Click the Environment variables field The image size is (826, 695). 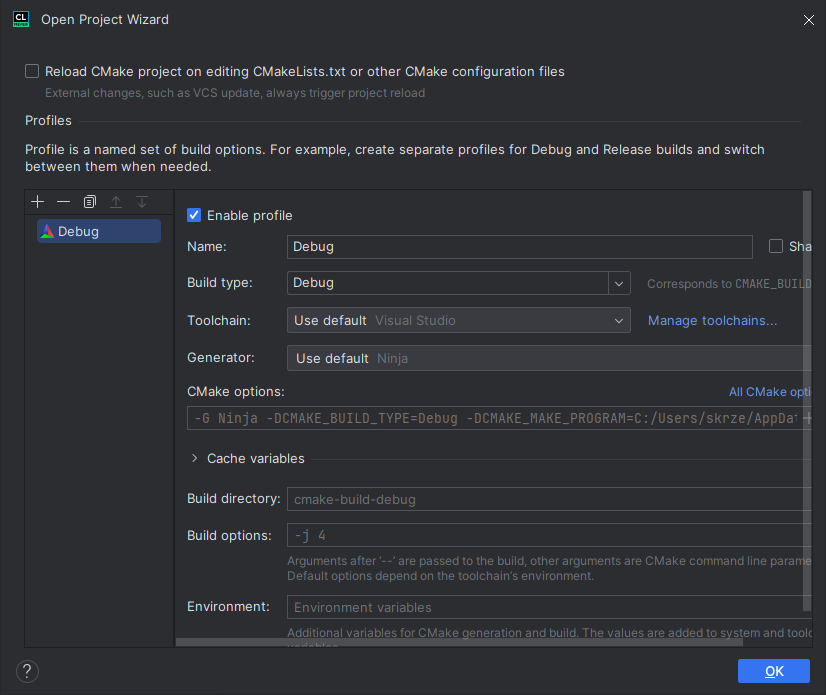[x=549, y=607]
